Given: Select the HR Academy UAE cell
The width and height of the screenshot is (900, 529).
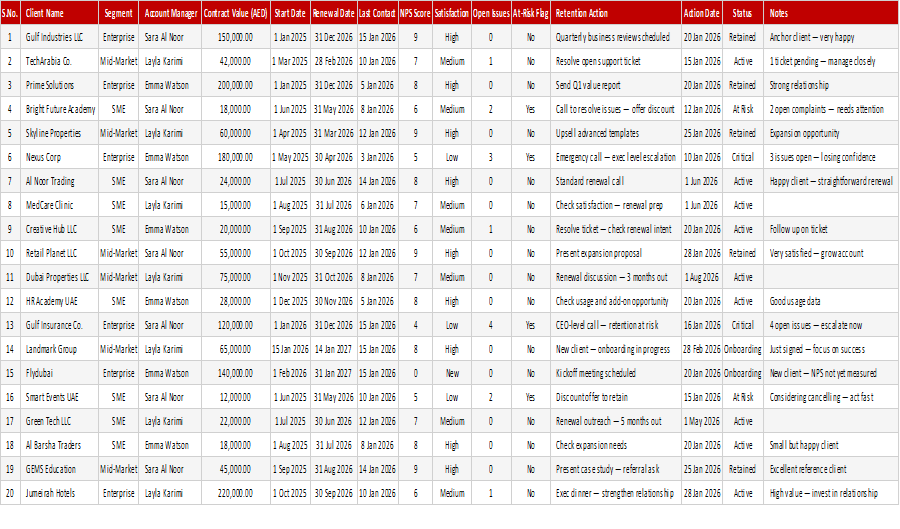Looking at the screenshot, I should pyautogui.click(x=59, y=301).
